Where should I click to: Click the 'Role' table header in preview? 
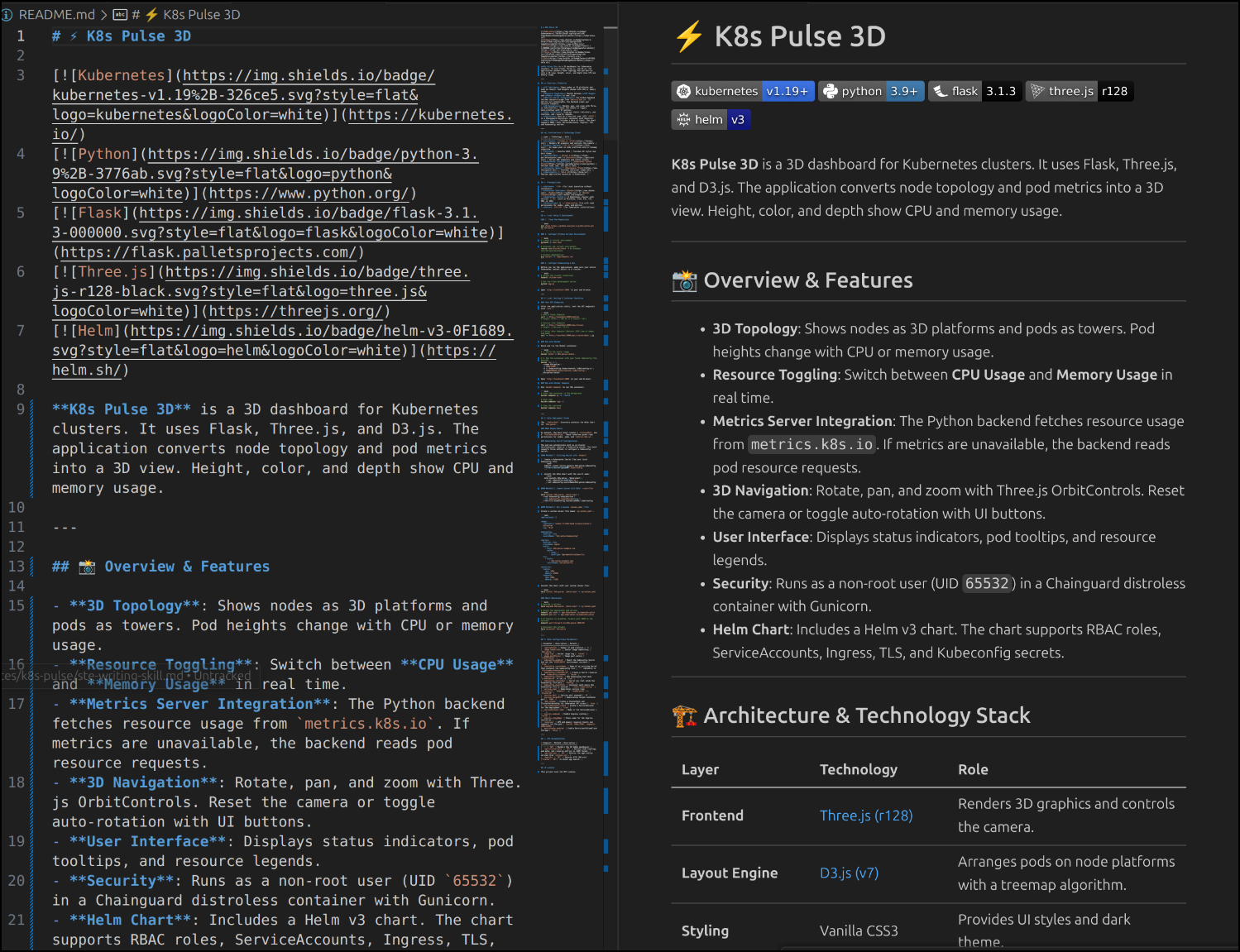[973, 769]
